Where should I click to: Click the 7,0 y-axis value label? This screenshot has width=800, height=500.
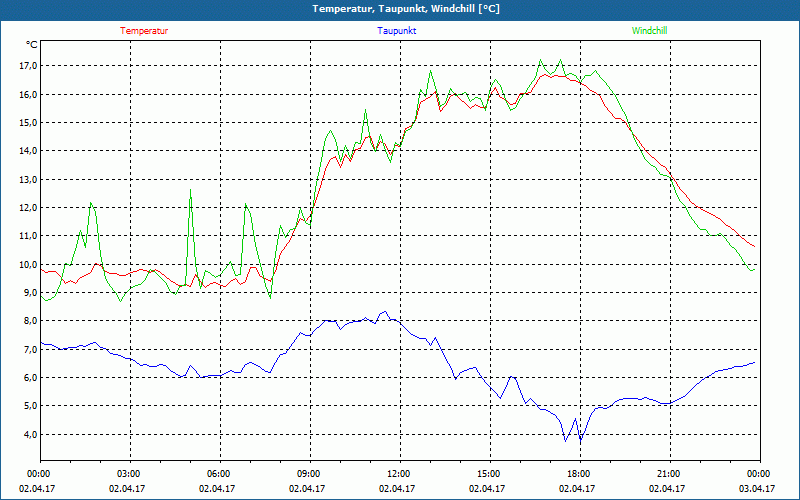click(x=27, y=350)
